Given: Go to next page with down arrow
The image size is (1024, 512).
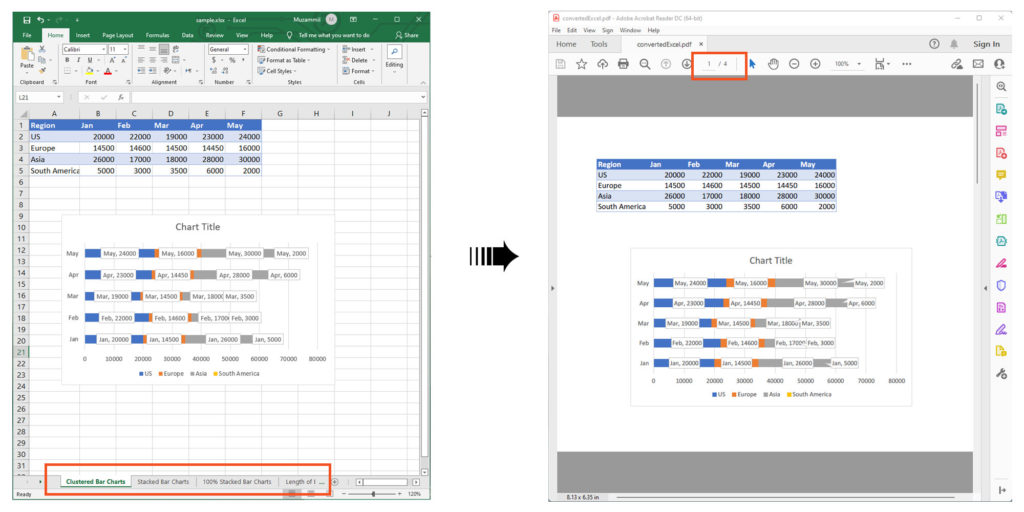Looking at the screenshot, I should pyautogui.click(x=687, y=64).
